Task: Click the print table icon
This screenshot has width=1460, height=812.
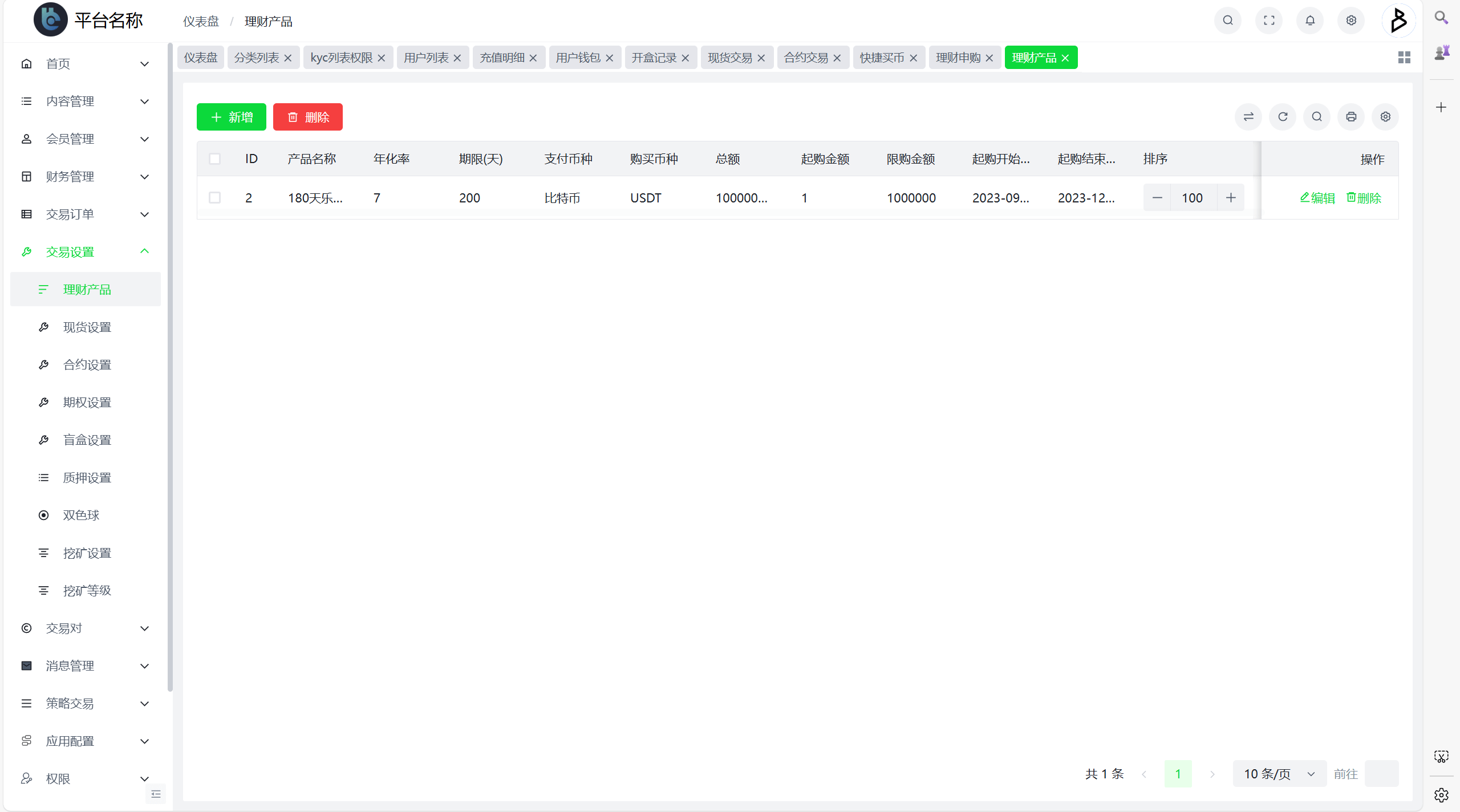Action: (x=1351, y=117)
